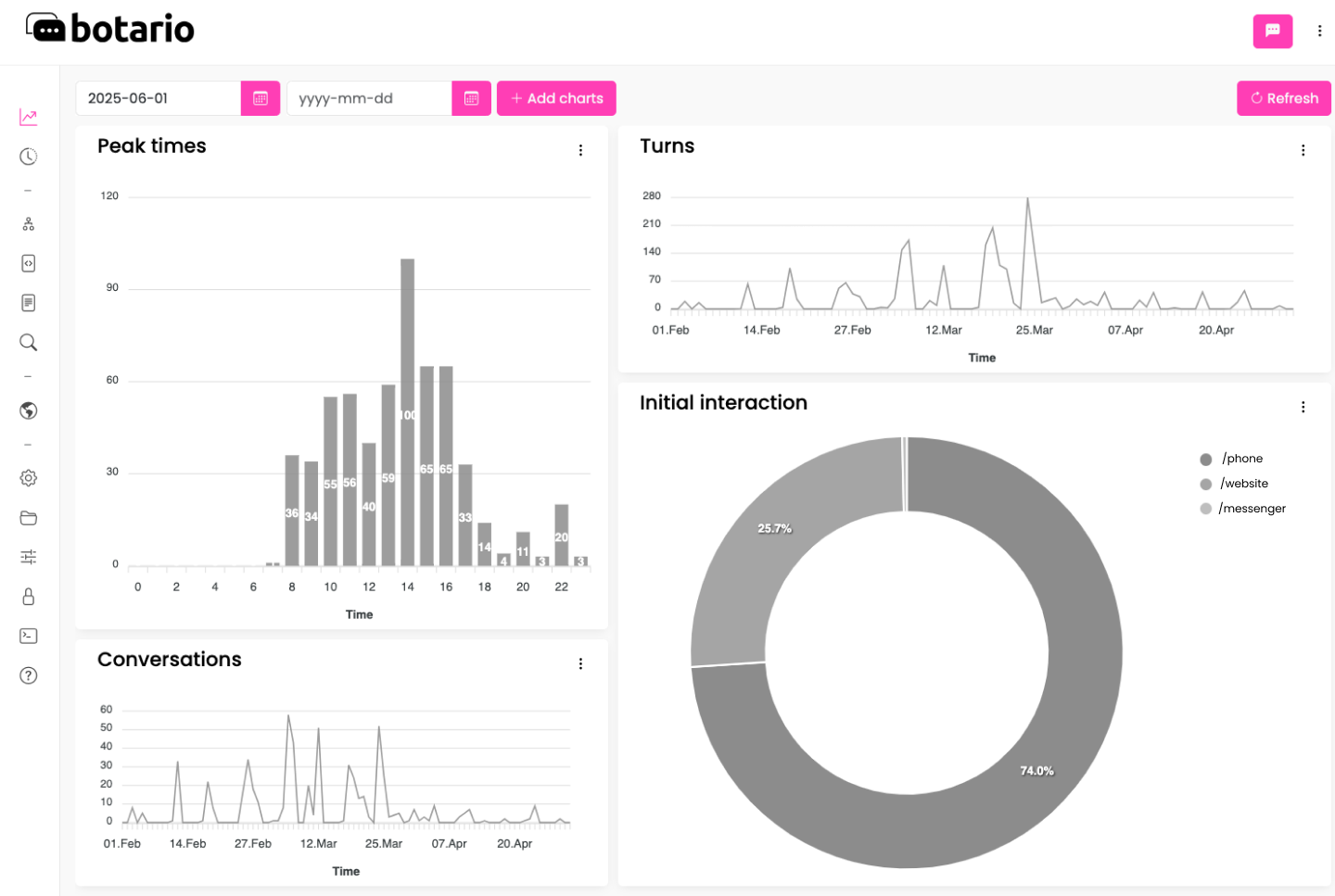Open Conversations chart options menu
The width and height of the screenshot is (1335, 896).
[x=580, y=663]
